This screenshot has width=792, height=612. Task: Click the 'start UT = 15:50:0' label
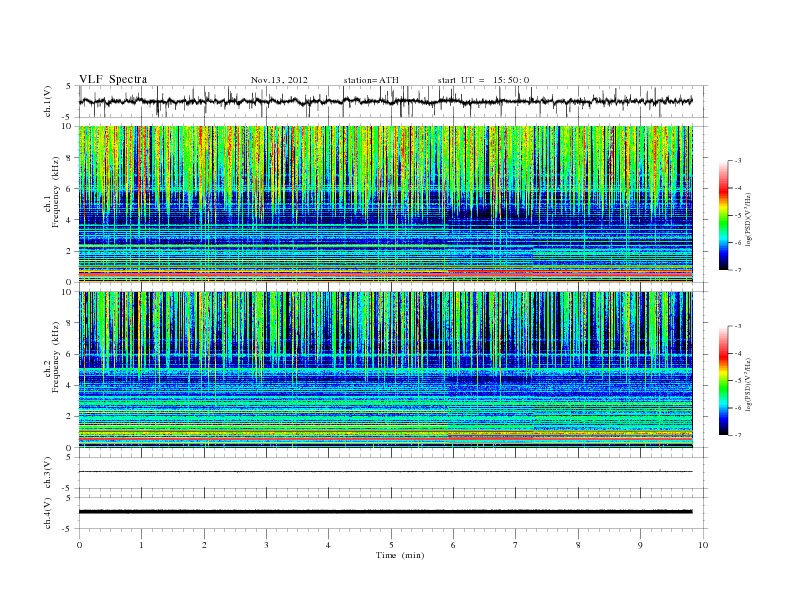coord(483,80)
